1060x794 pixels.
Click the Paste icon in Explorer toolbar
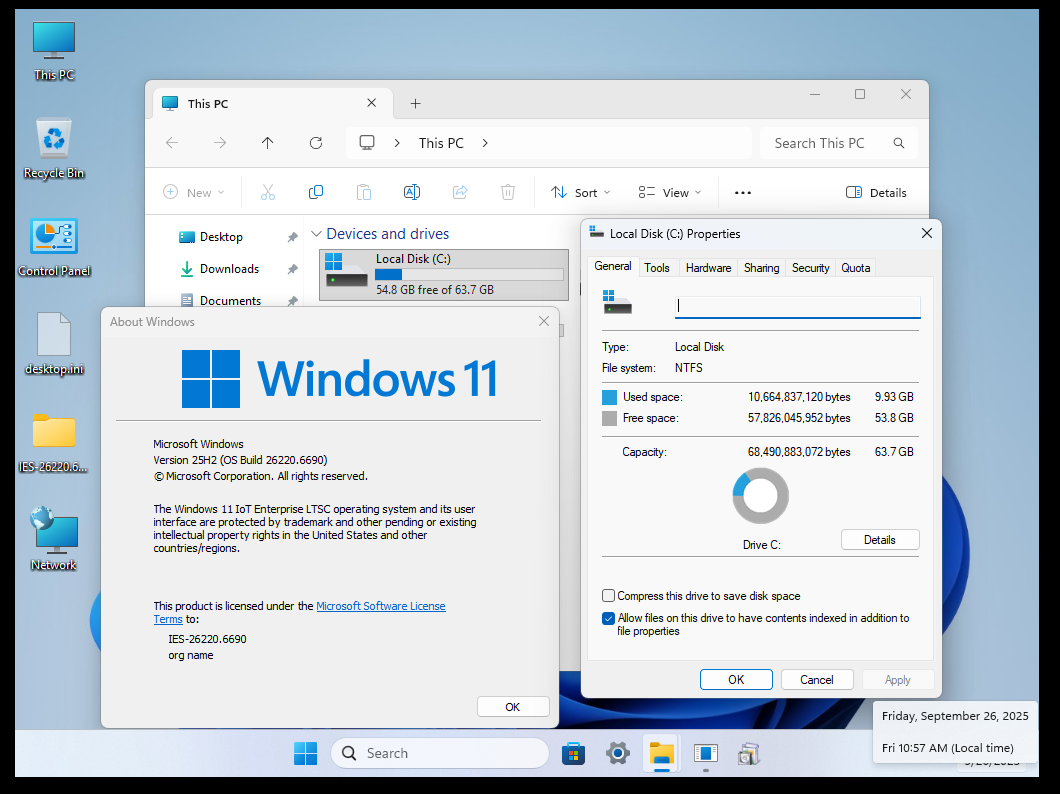pos(364,193)
